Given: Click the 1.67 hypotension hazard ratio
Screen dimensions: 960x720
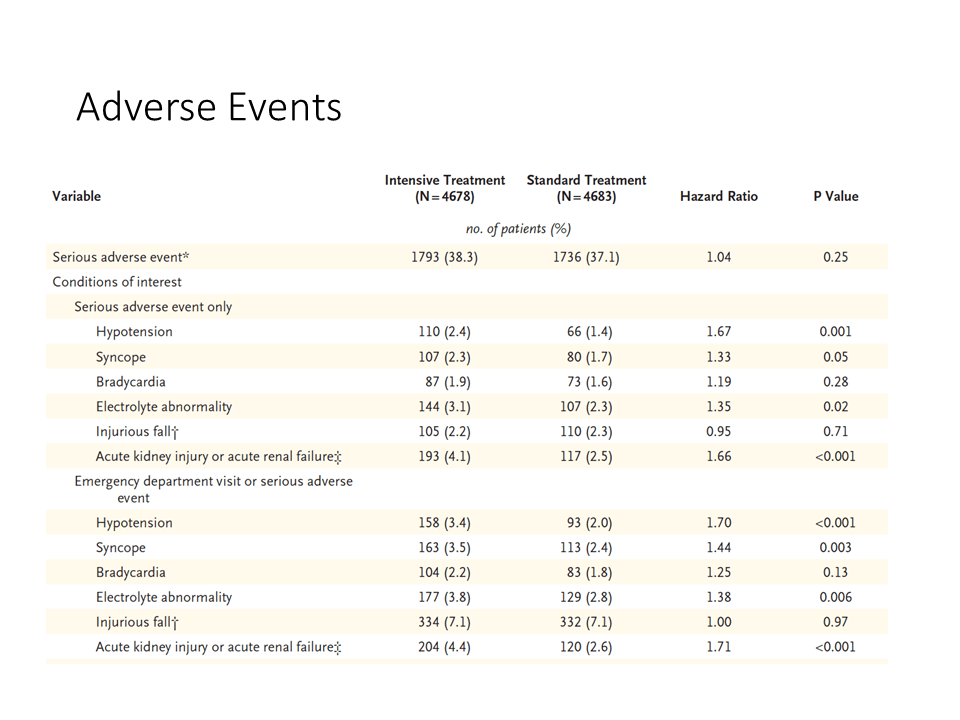Looking at the screenshot, I should click(x=719, y=332).
